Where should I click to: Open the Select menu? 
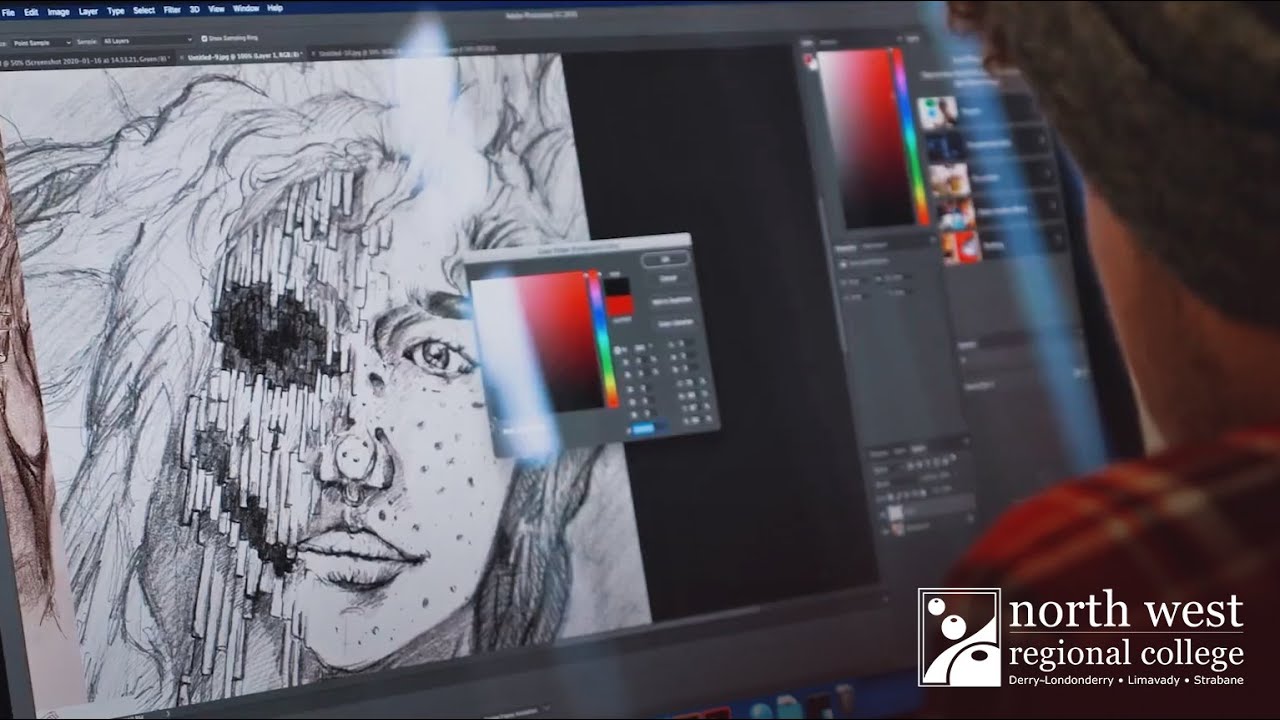pyautogui.click(x=144, y=10)
